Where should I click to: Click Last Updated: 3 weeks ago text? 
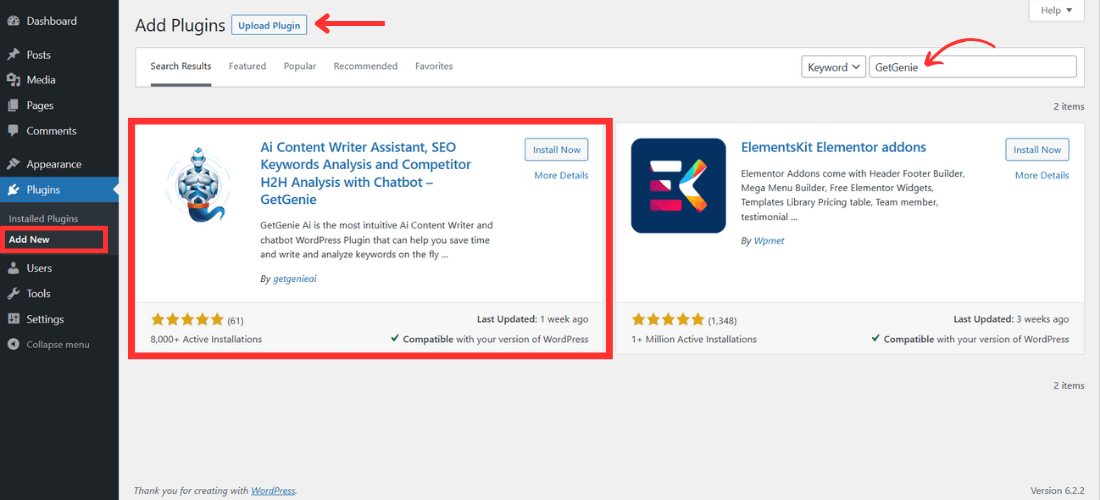pyautogui.click(x=1012, y=319)
